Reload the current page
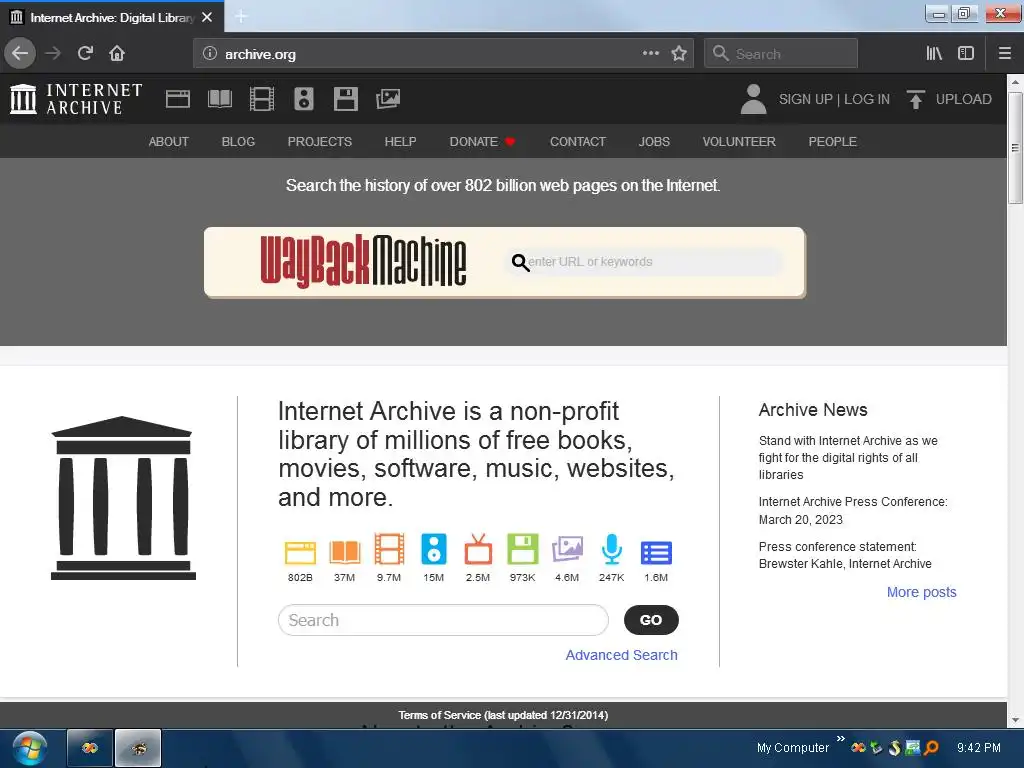The width and height of the screenshot is (1024, 768). [x=85, y=53]
